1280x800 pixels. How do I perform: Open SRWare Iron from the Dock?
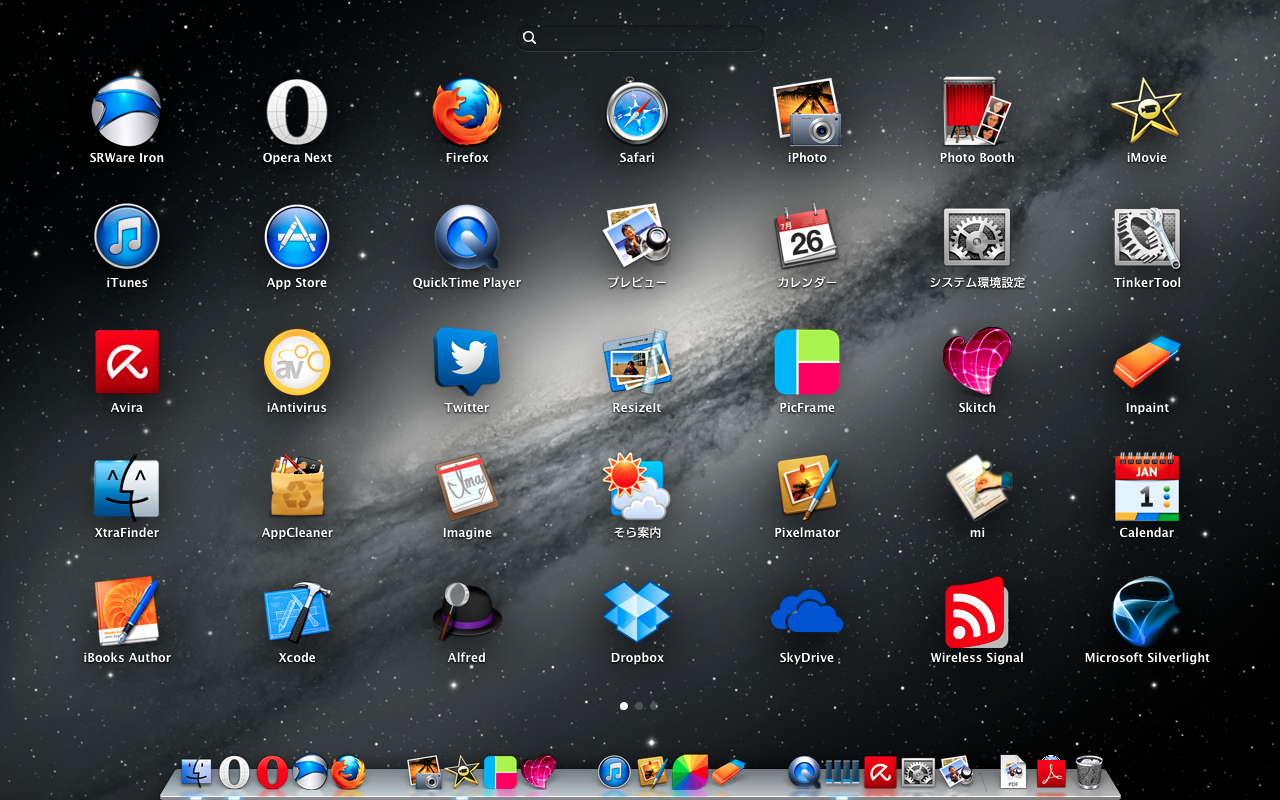310,772
